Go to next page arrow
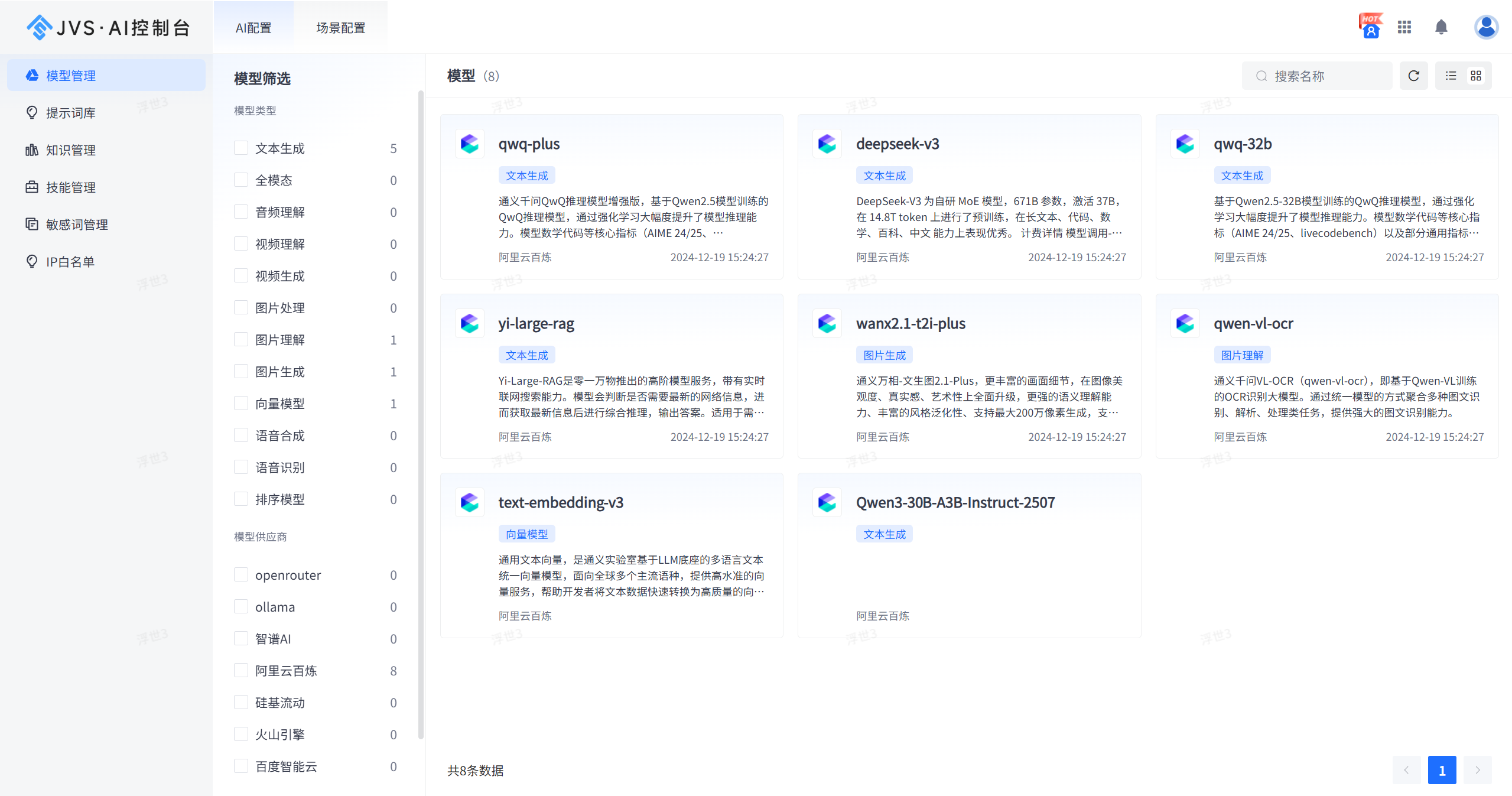Screen dimensions: 1512x796 pos(1477,770)
